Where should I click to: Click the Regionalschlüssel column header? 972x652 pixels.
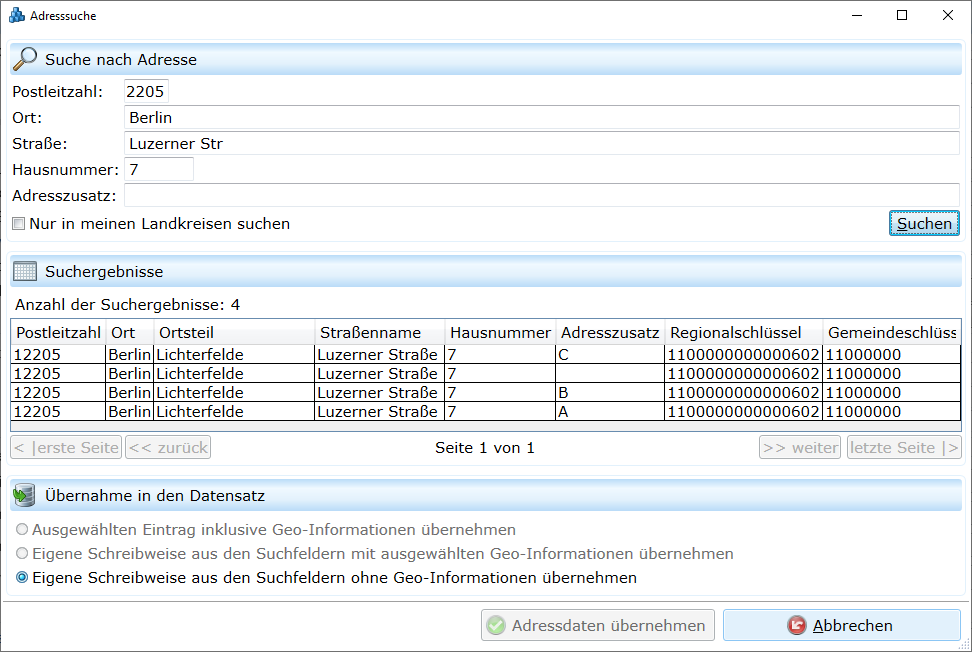click(x=743, y=332)
